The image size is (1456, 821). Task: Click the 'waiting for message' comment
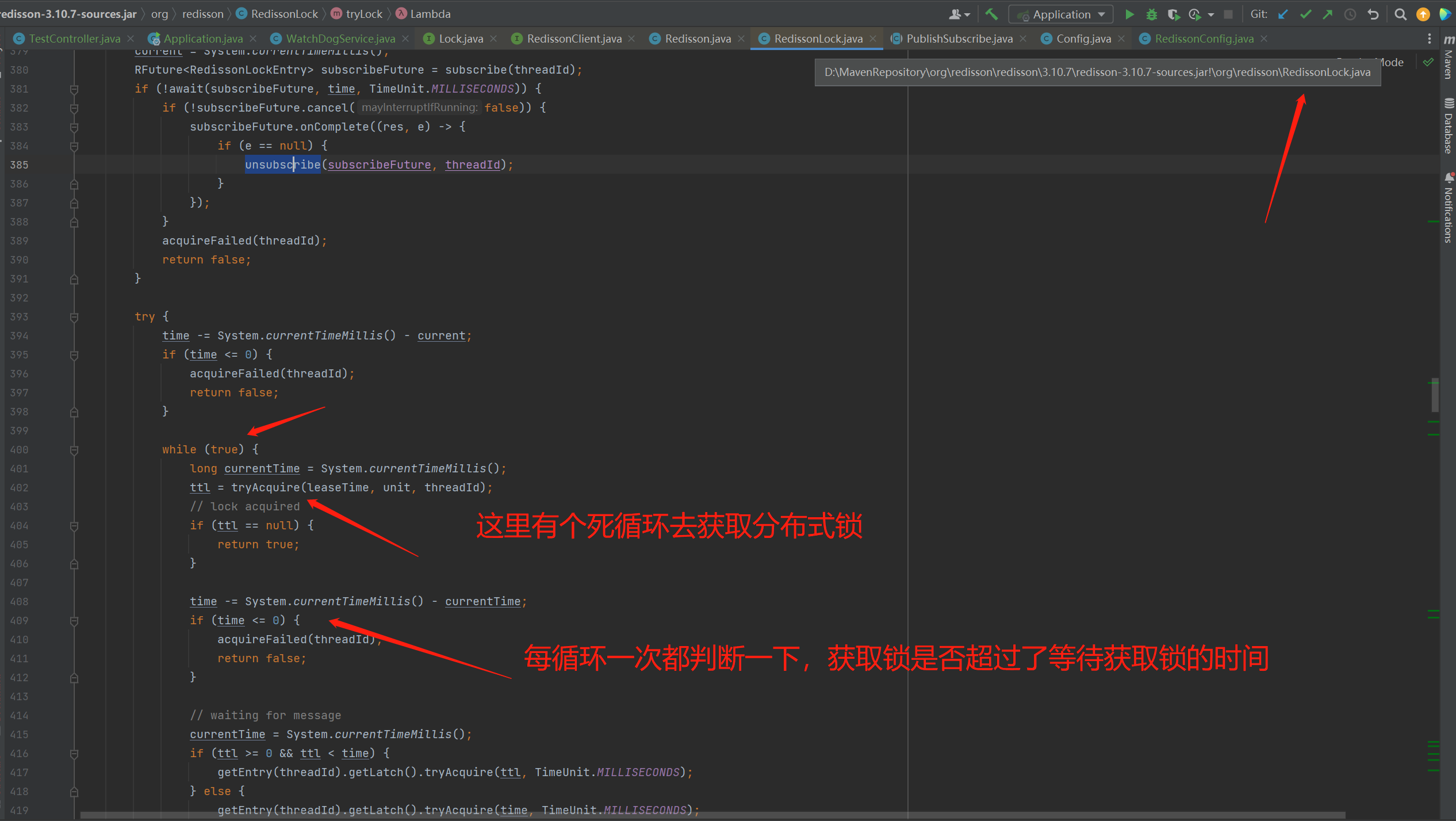(266, 715)
